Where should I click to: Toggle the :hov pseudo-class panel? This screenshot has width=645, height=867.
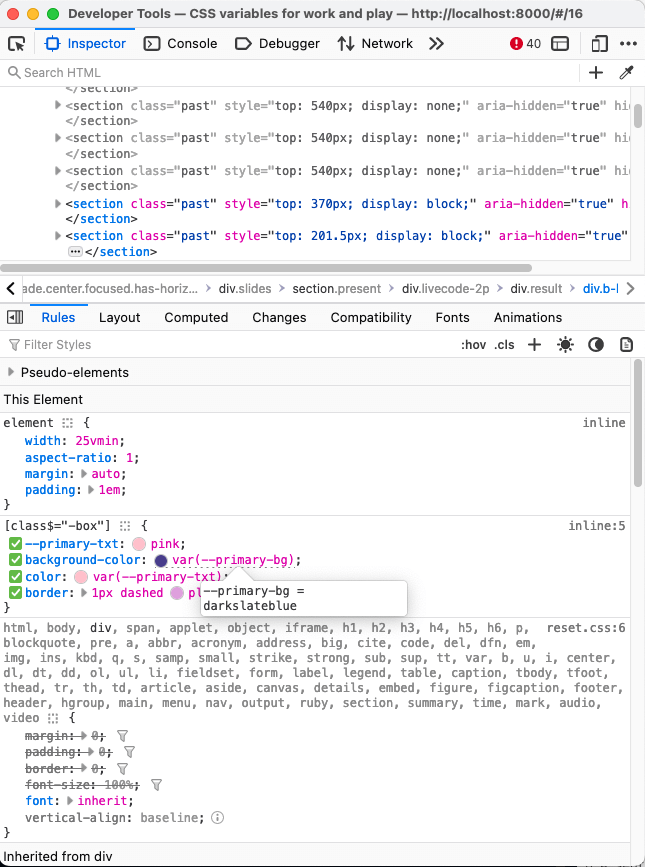pos(473,345)
